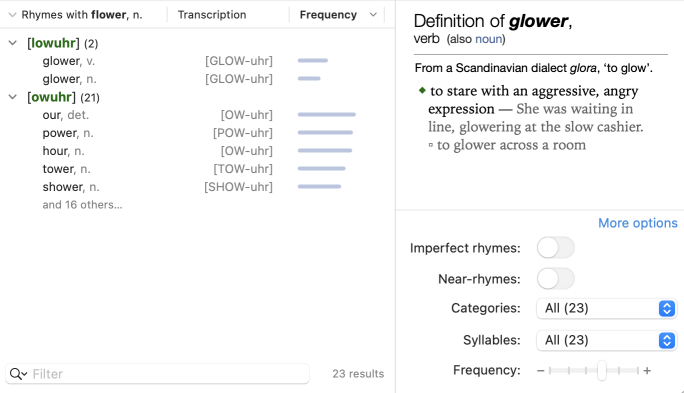This screenshot has height=393, width=684.
Task: Click the frequency bar for our
Action: (x=327, y=115)
